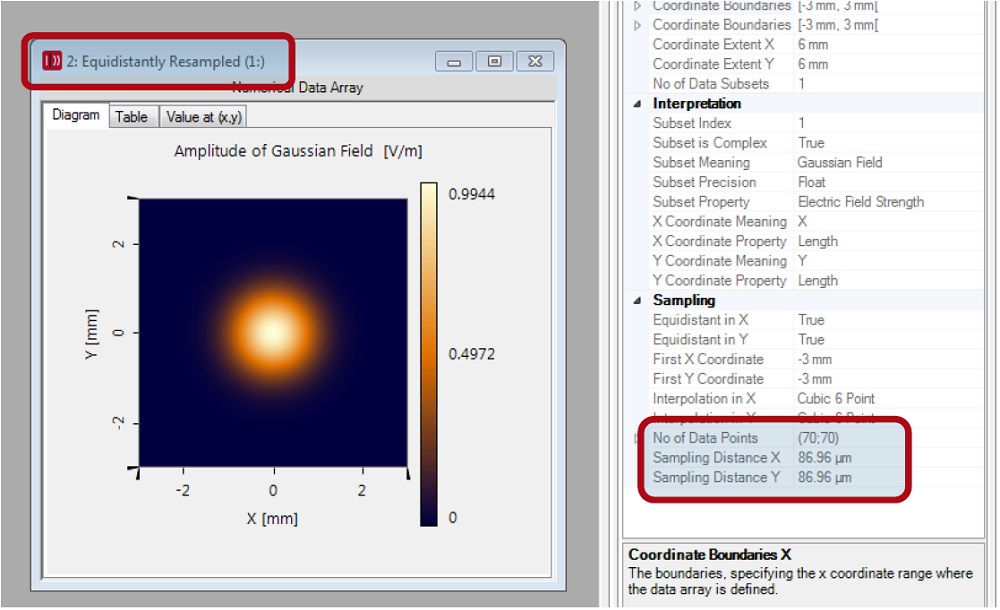
Task: Click the Gaussian Field value cell
Action: click(x=840, y=163)
